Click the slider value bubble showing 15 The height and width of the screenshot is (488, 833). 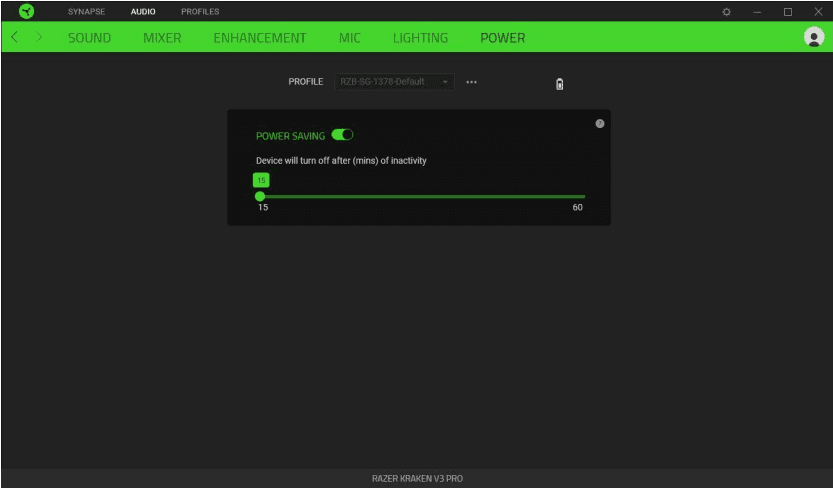pos(261,180)
